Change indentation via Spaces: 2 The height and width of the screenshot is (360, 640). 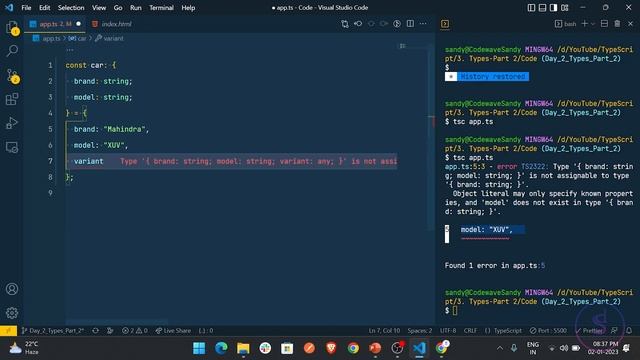420,331
